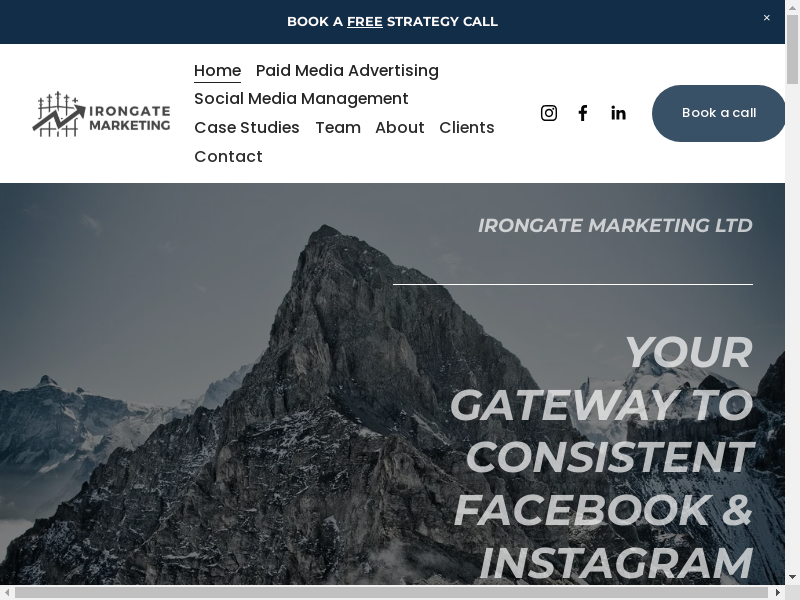Screen dimensions: 800x600
Task: Navigate to Case Studies
Action: tap(247, 127)
